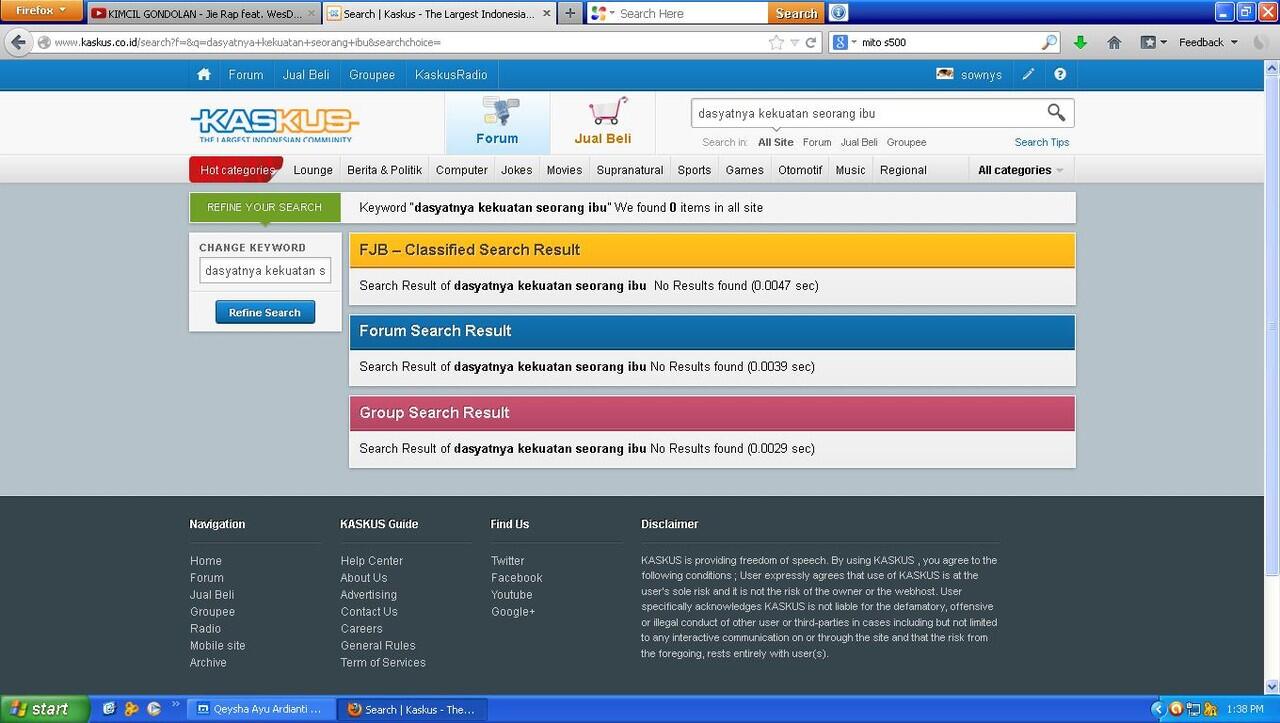
Task: Open the Twitter footer link
Action: pyautogui.click(x=508, y=561)
